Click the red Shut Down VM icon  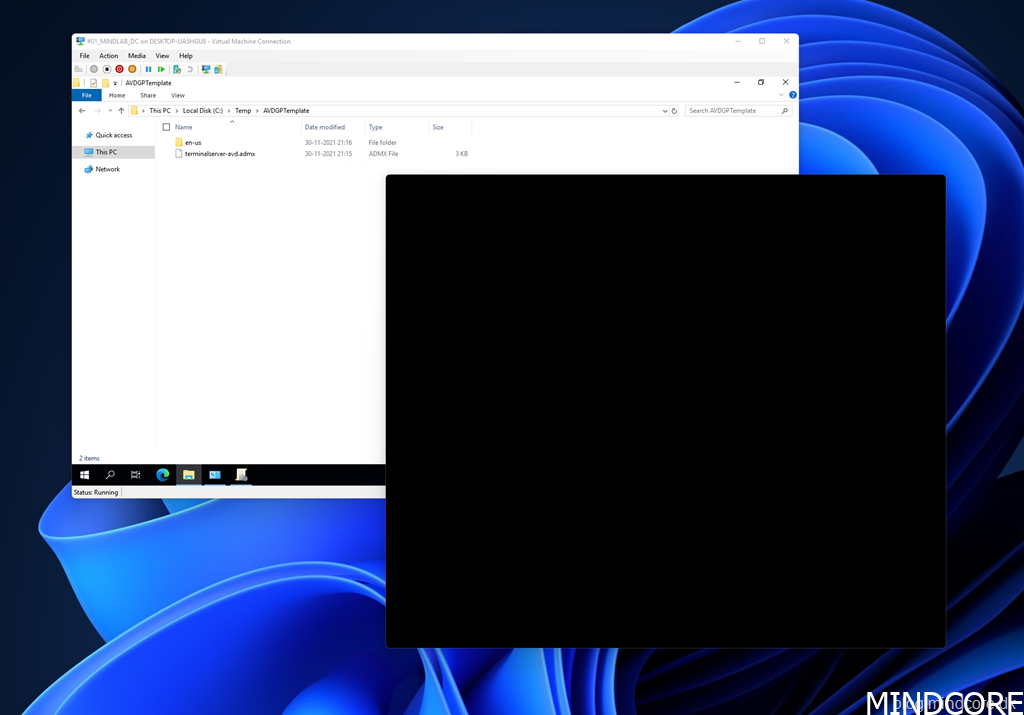click(x=119, y=69)
